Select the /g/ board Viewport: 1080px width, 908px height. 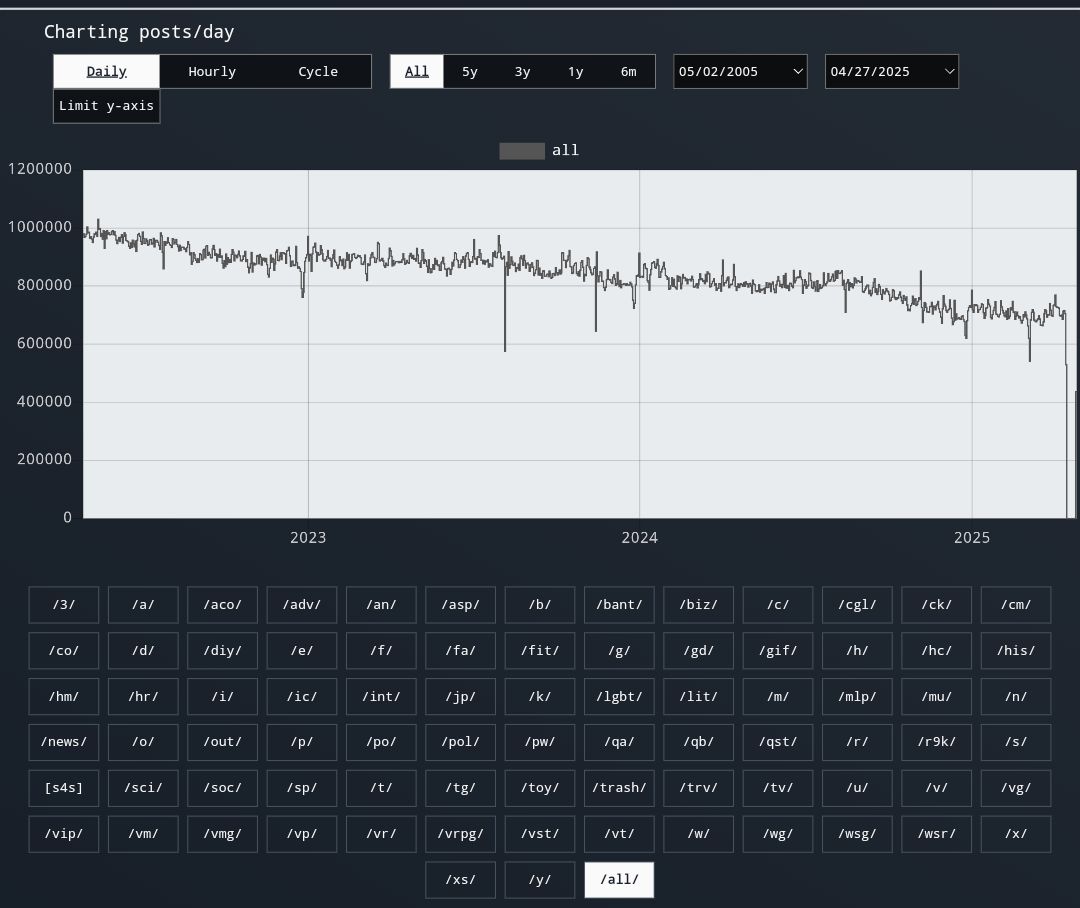[619, 650]
